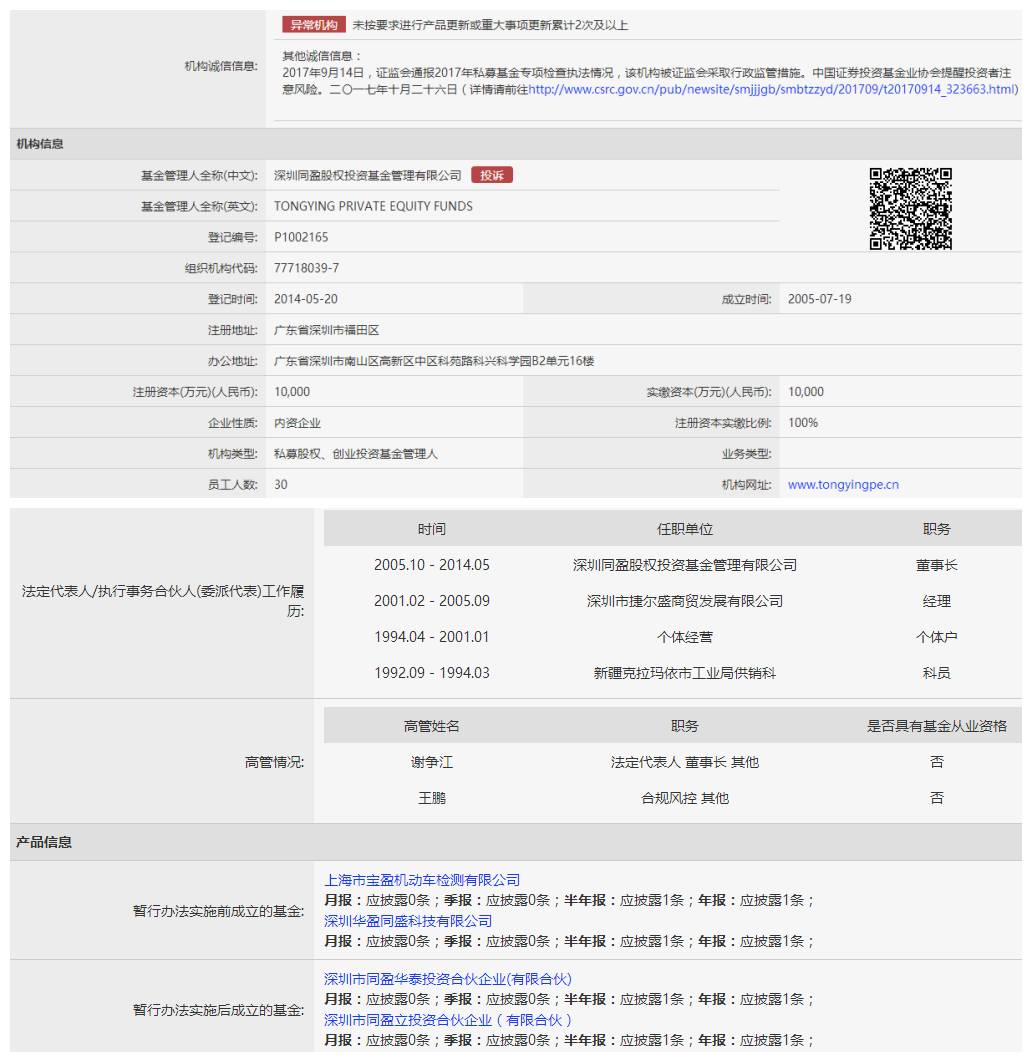This screenshot has width=1032, height=1062.
Task: Open 深圳华盈同盛科技有限公司 fund link
Action: click(408, 921)
